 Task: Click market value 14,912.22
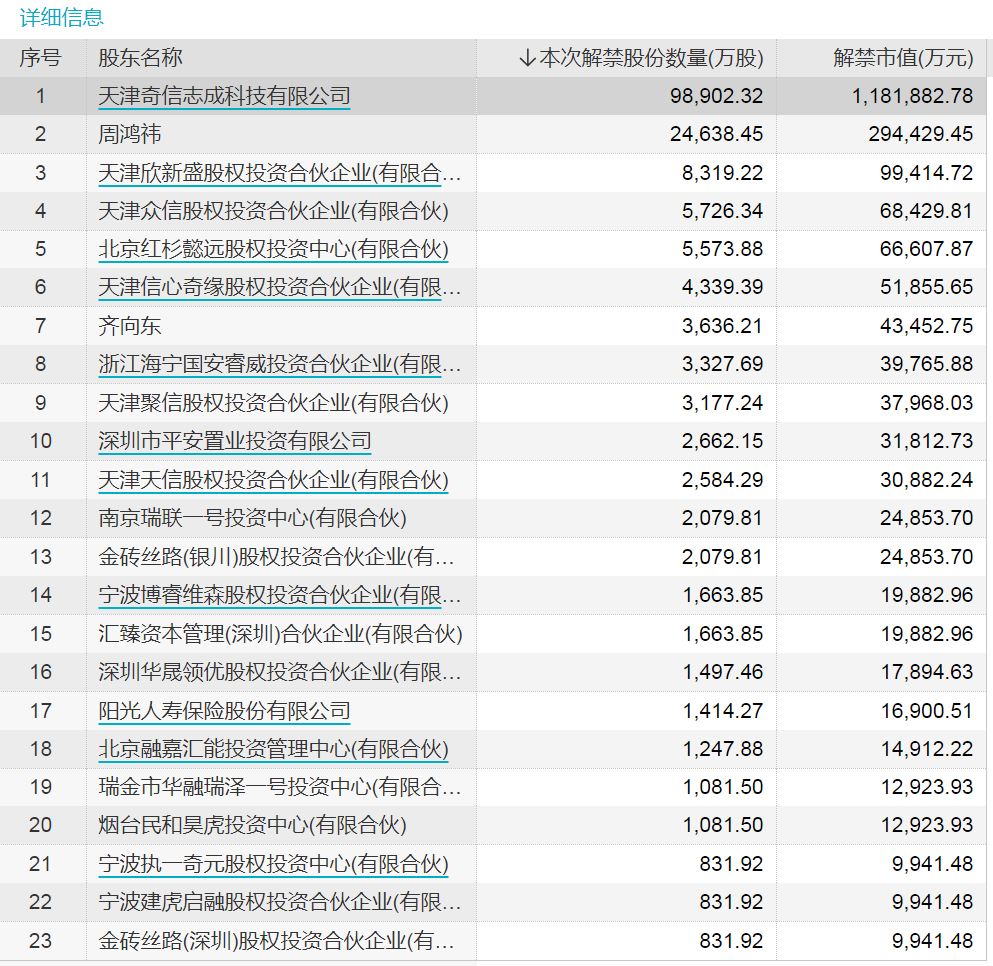(927, 749)
